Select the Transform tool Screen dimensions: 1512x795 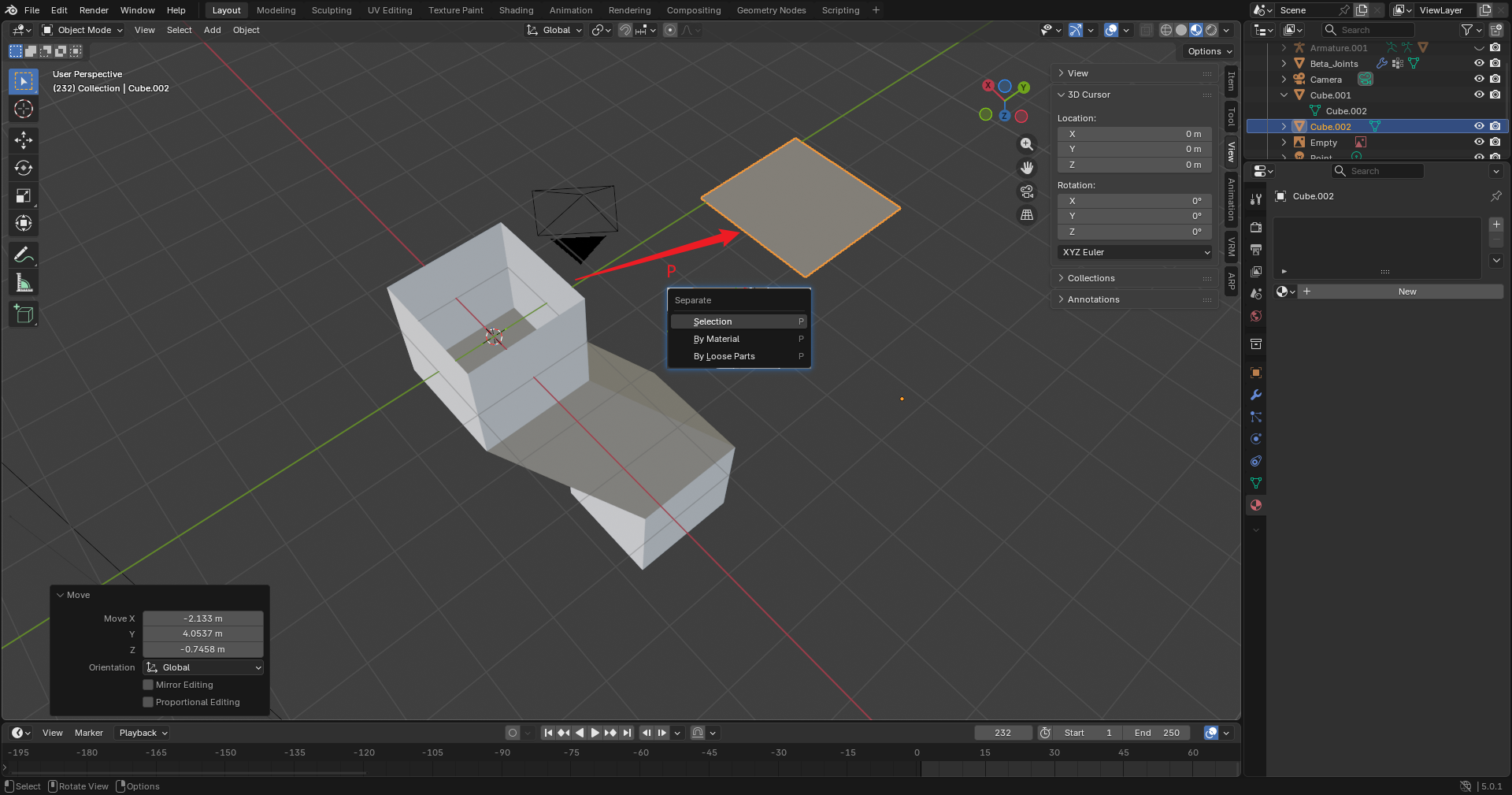pyautogui.click(x=24, y=223)
